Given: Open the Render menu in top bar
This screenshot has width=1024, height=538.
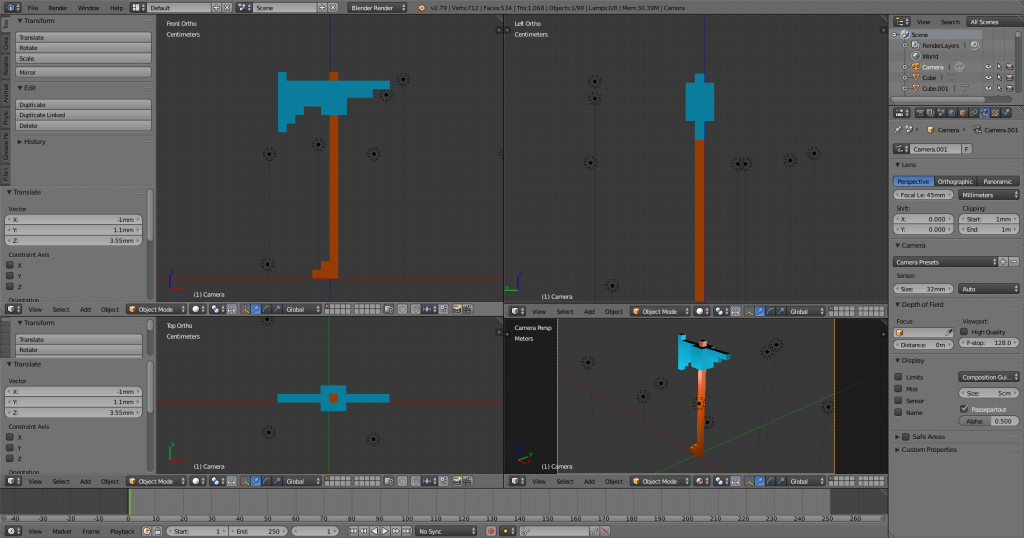Looking at the screenshot, I should pyautogui.click(x=57, y=7).
